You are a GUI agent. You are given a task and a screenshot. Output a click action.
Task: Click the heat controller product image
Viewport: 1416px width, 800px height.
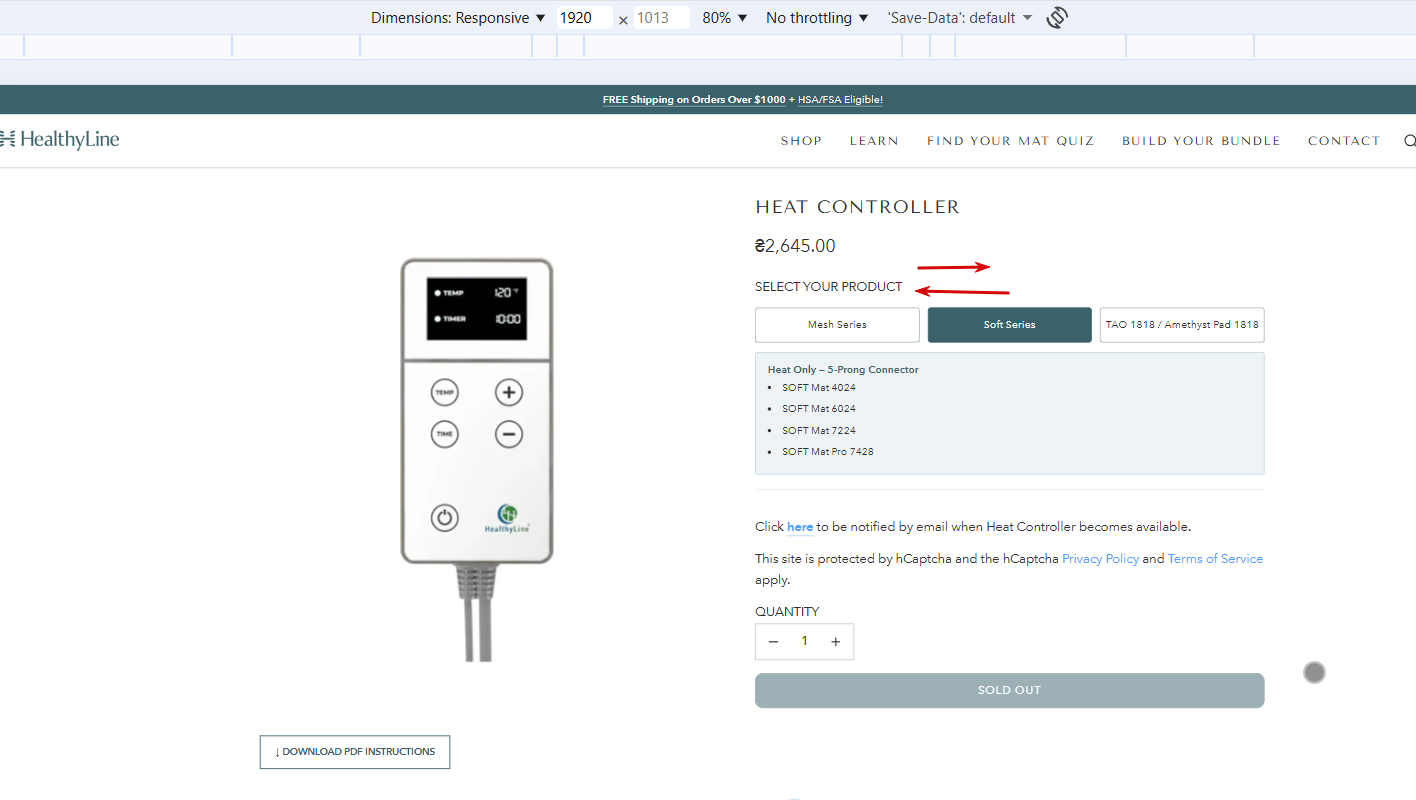[477, 458]
